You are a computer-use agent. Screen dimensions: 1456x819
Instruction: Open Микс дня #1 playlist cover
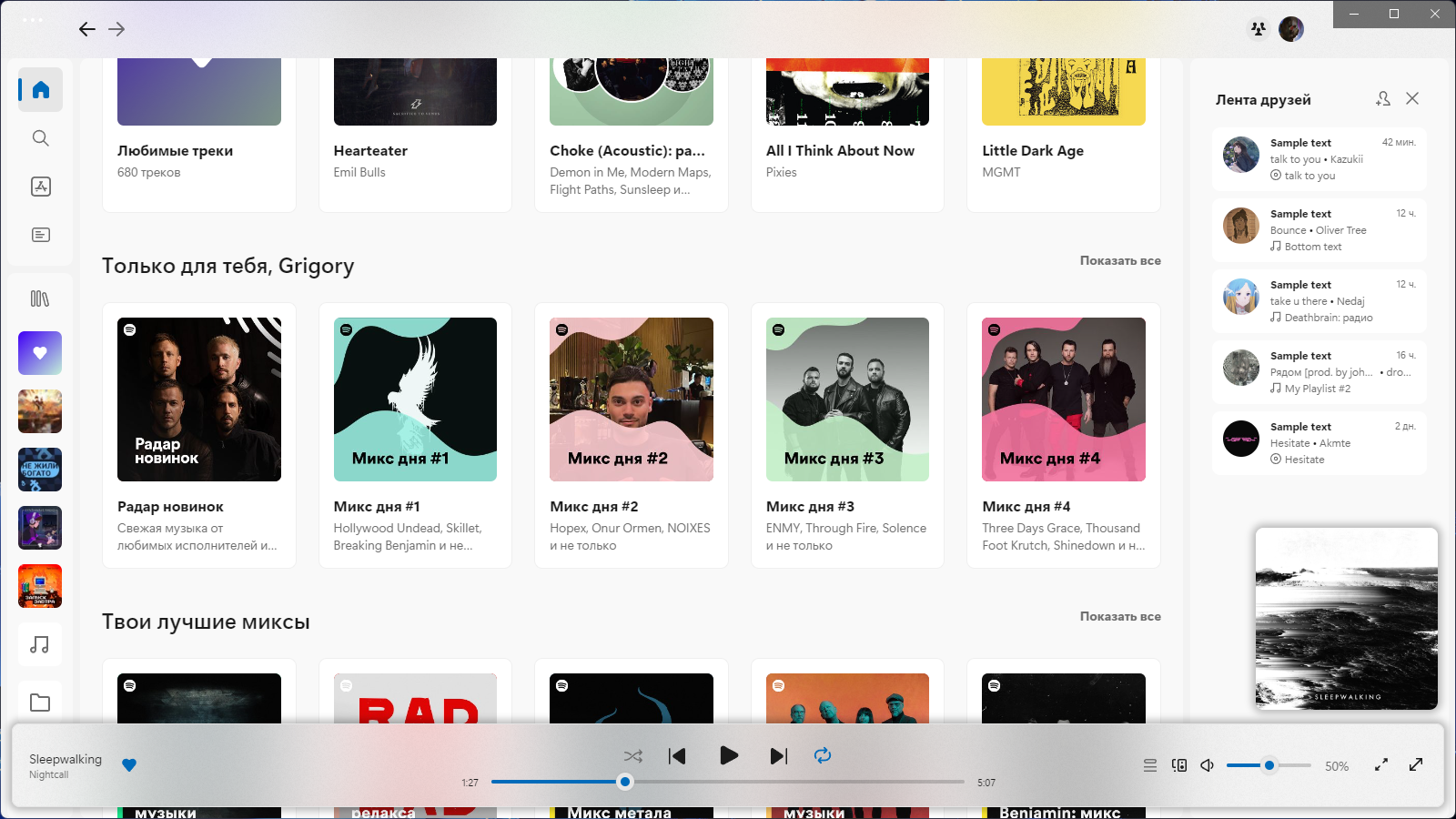tap(415, 399)
